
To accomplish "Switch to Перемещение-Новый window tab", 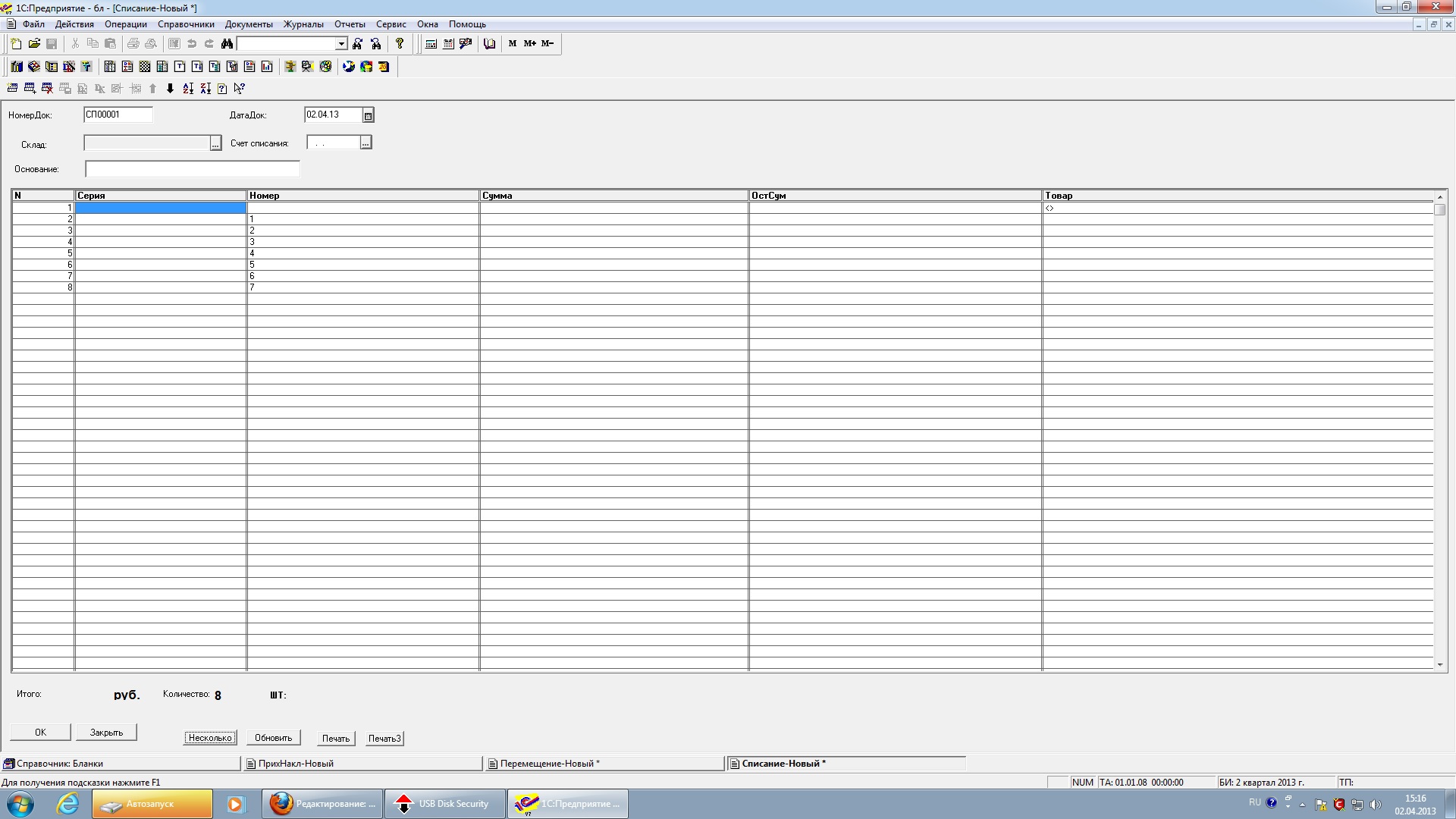I will (604, 764).
